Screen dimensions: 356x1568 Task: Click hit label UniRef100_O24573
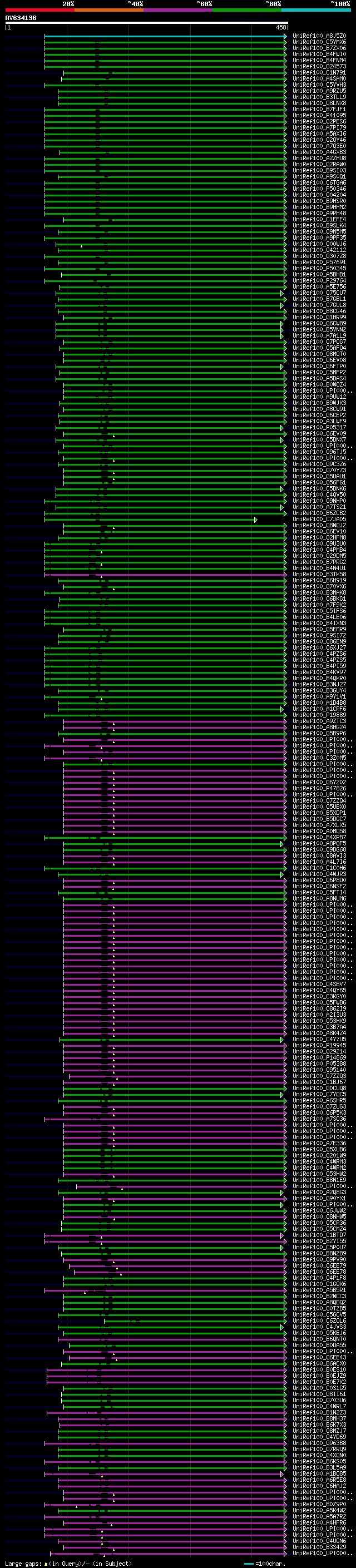click(319, 66)
